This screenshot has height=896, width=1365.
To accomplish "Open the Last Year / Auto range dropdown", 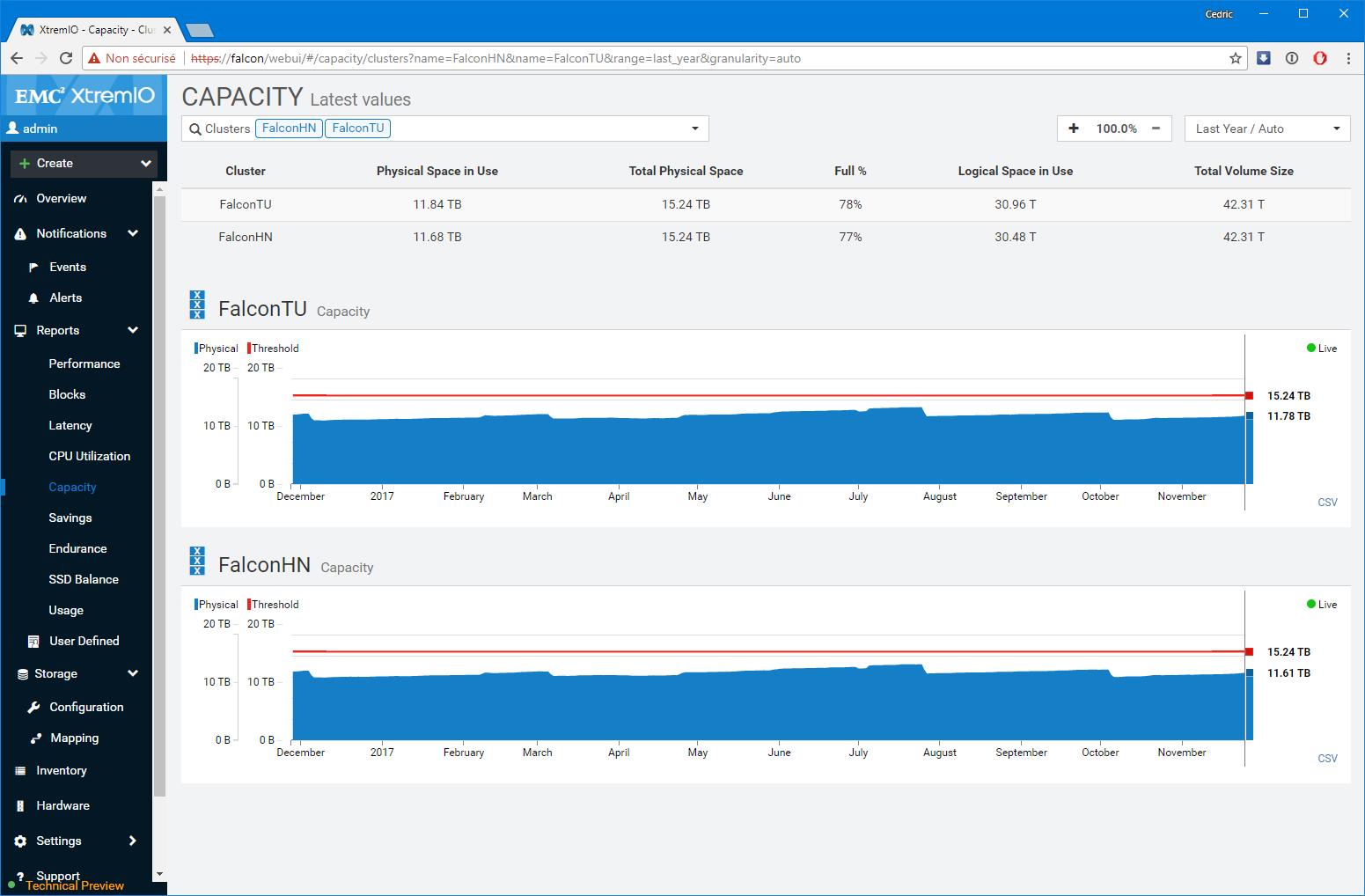I will coord(1266,129).
